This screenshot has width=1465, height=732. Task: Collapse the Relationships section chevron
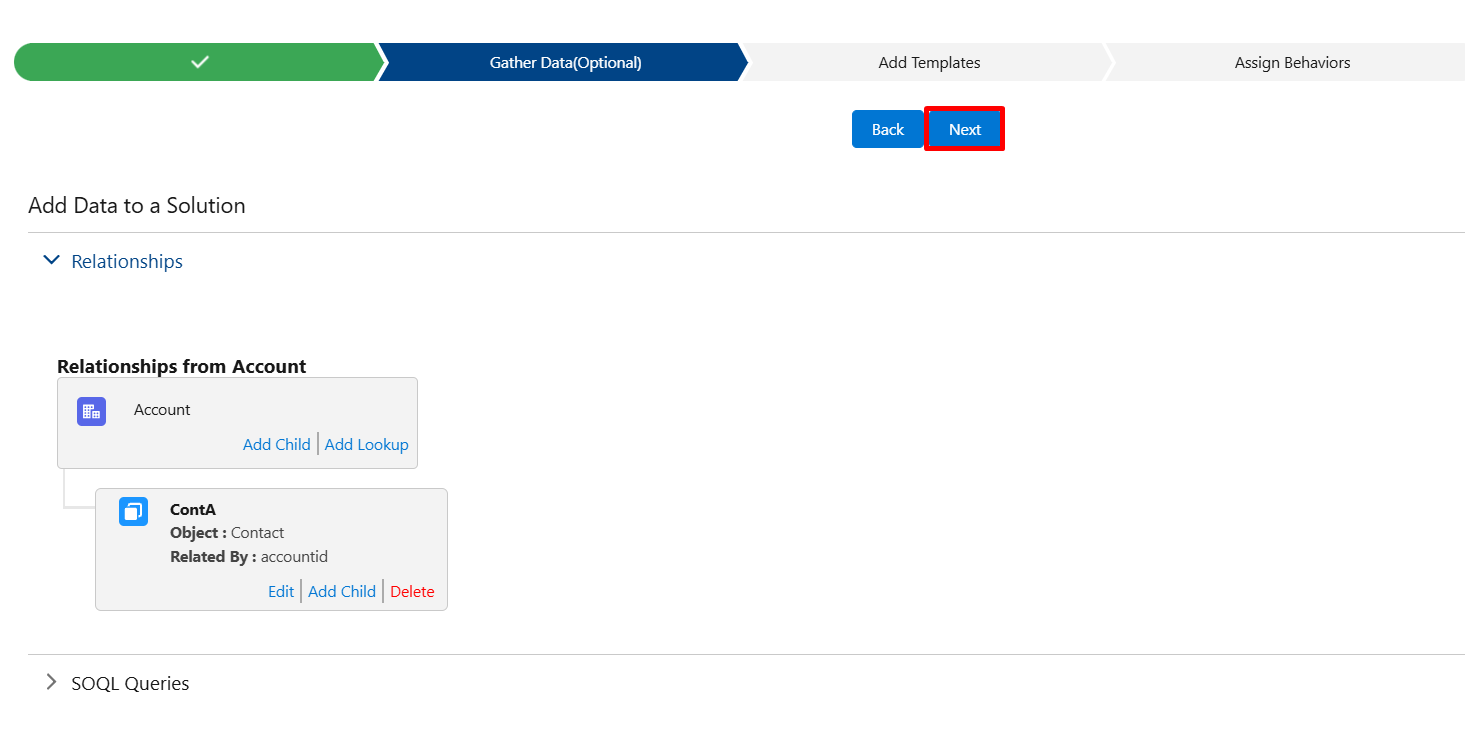pos(52,261)
